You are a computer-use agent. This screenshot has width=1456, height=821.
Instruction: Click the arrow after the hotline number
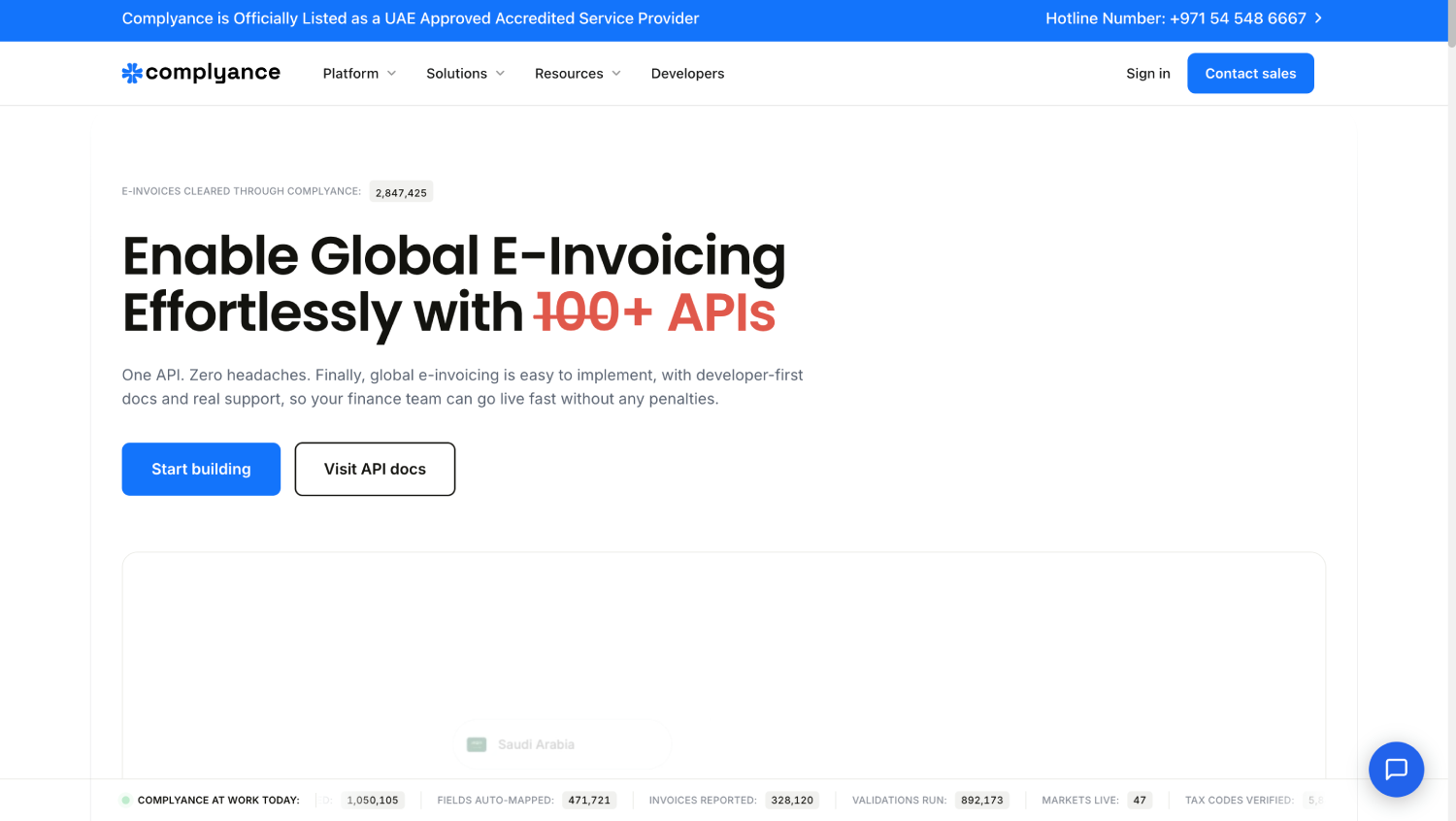[x=1318, y=18]
